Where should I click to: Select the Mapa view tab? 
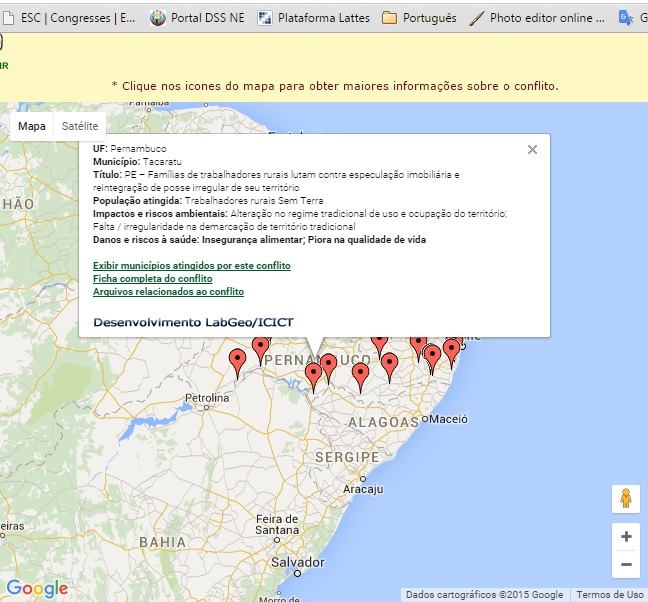[x=32, y=127]
